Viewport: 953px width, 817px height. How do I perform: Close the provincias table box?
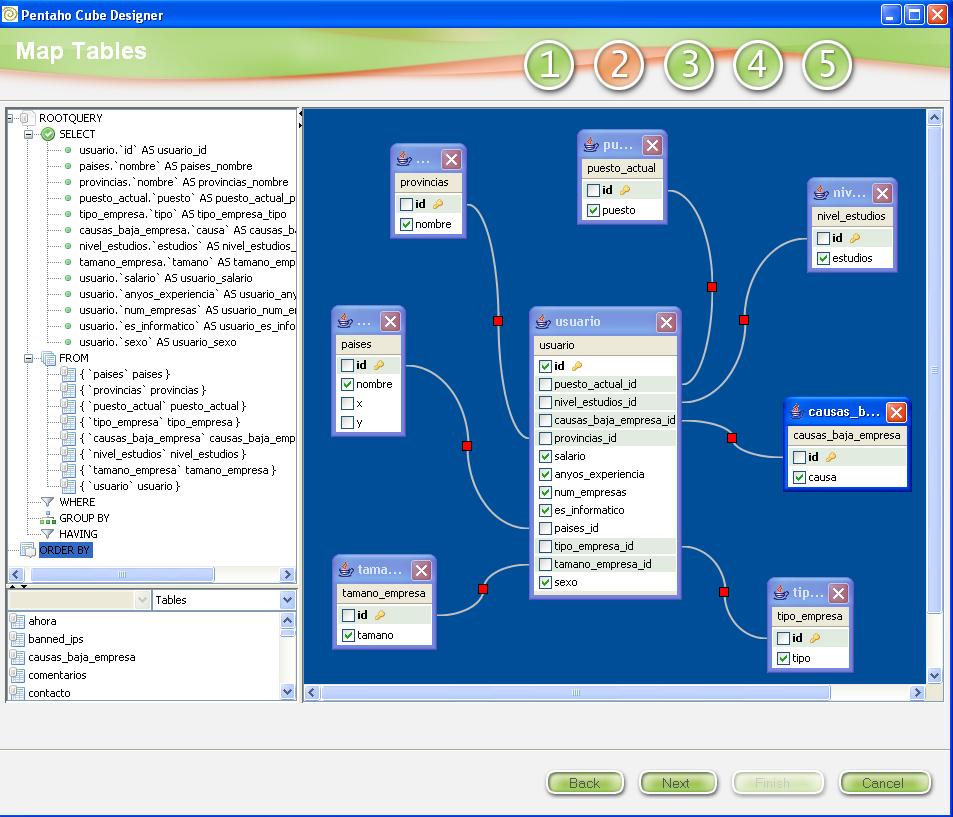pyautogui.click(x=451, y=160)
